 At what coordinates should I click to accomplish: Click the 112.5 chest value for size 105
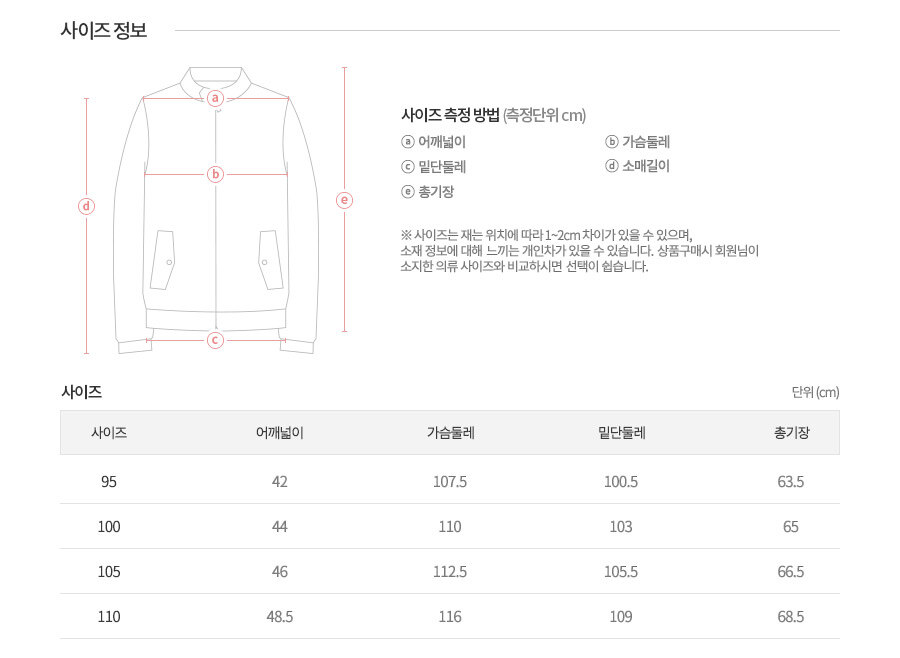(450, 572)
